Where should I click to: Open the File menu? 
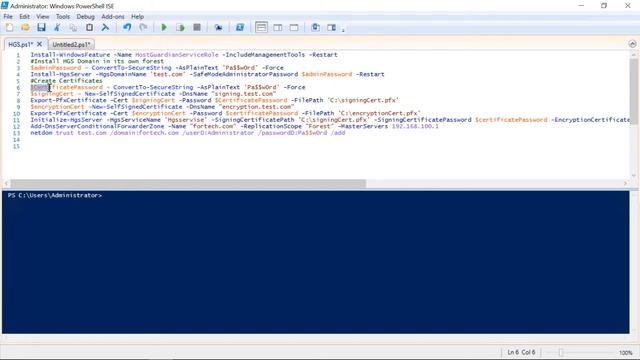(8, 17)
